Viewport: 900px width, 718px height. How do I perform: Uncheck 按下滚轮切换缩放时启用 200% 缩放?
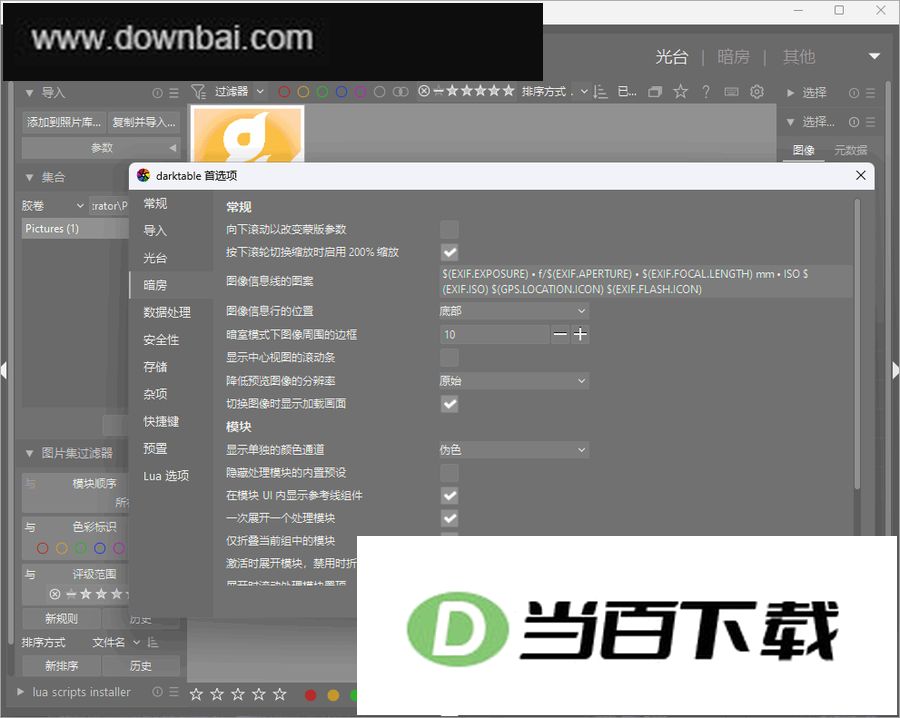(449, 252)
